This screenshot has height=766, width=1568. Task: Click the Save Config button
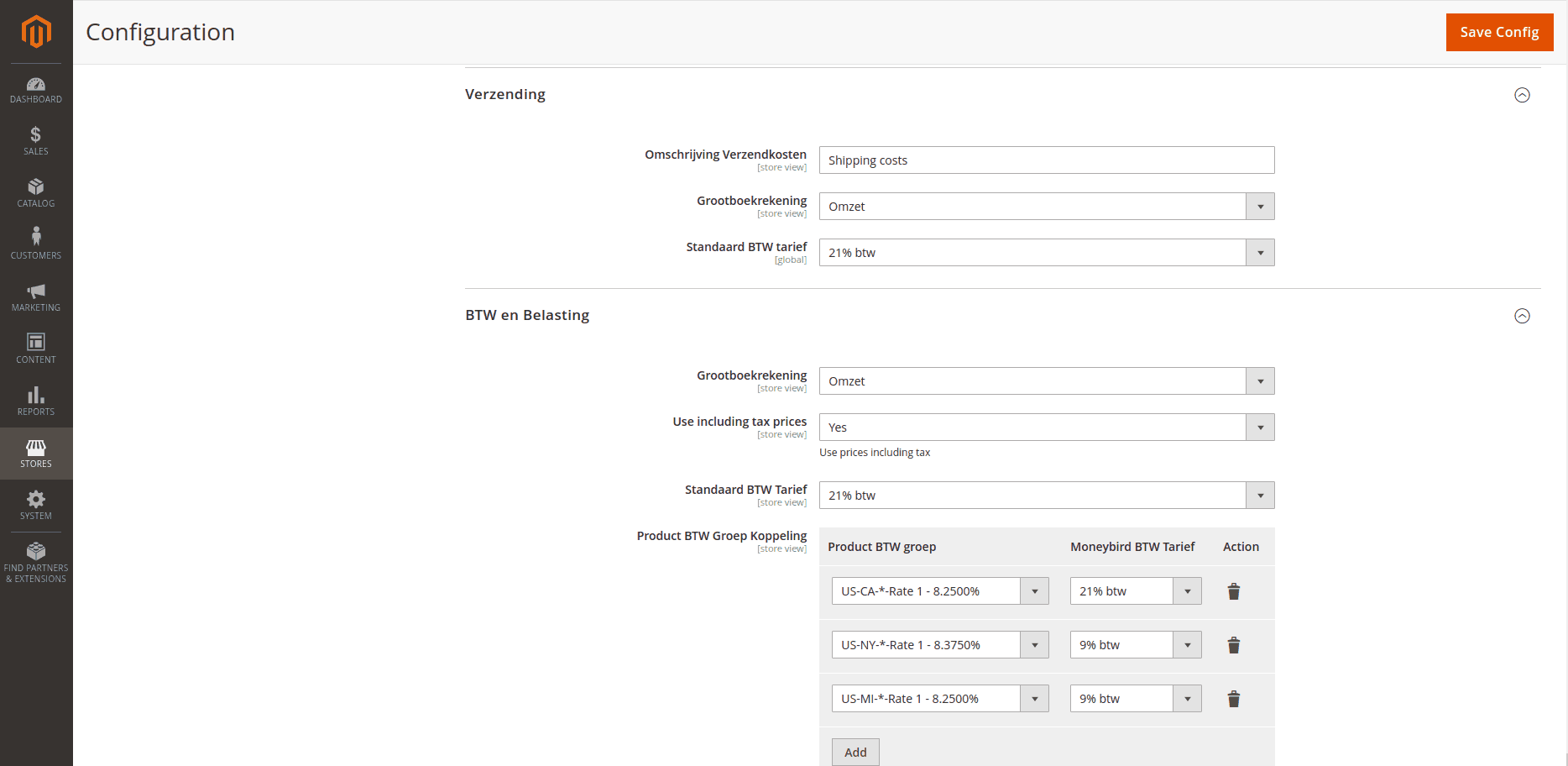click(x=1499, y=32)
